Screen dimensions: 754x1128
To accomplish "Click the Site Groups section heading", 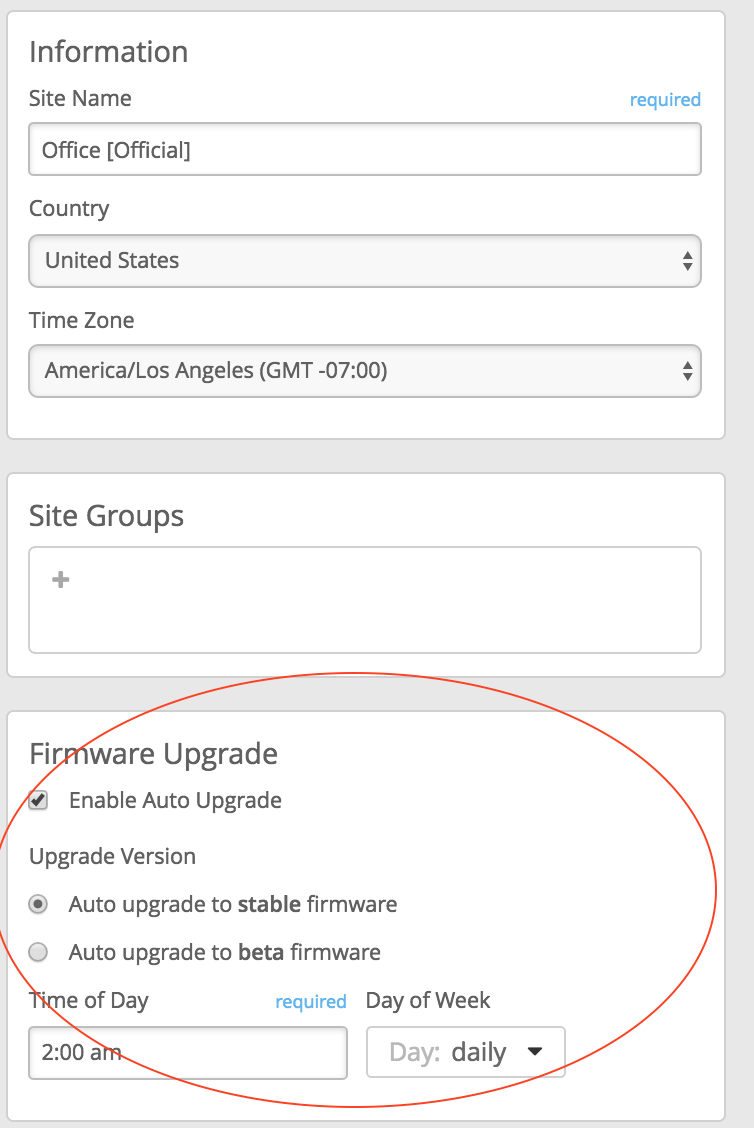I will click(x=106, y=516).
